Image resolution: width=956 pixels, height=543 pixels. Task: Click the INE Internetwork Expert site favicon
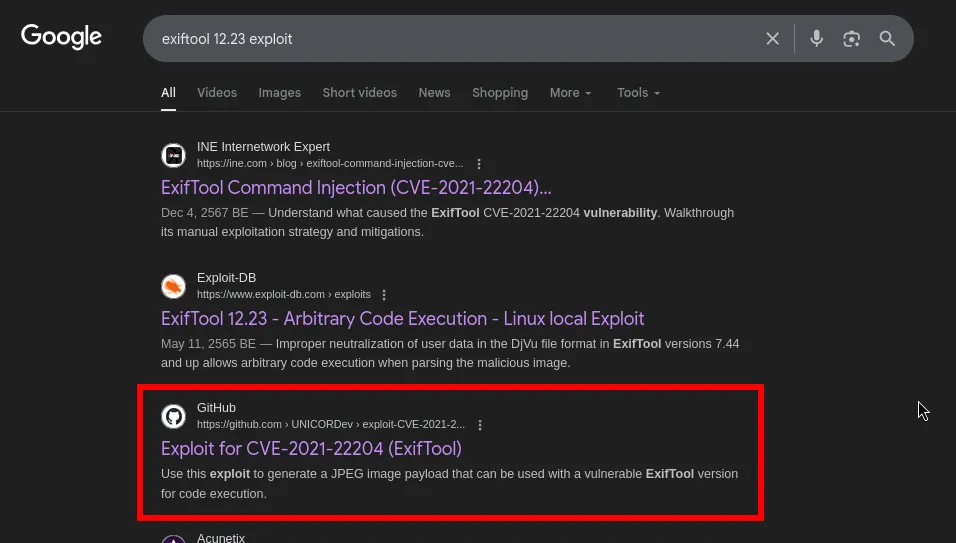[174, 155]
